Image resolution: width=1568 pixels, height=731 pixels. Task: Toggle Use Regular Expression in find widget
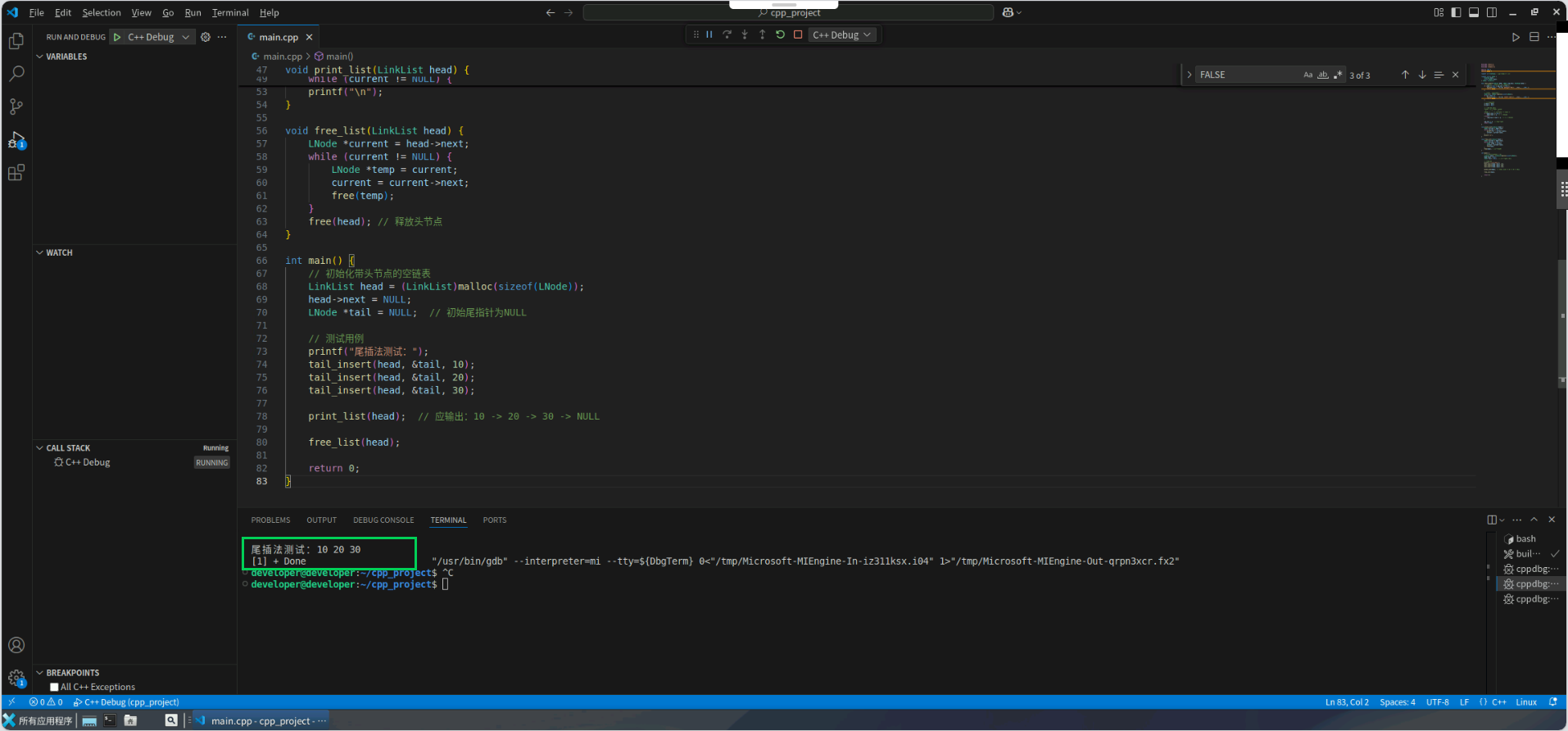tap(1338, 75)
